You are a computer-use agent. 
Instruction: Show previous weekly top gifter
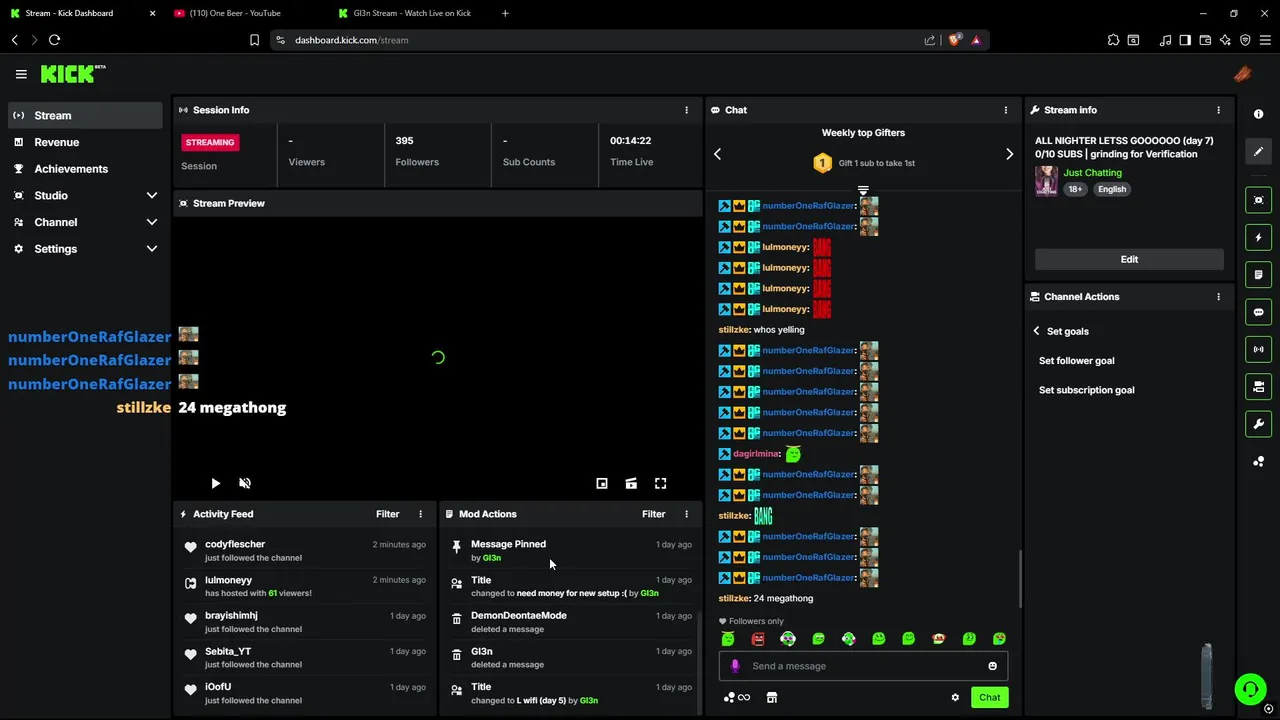(717, 154)
